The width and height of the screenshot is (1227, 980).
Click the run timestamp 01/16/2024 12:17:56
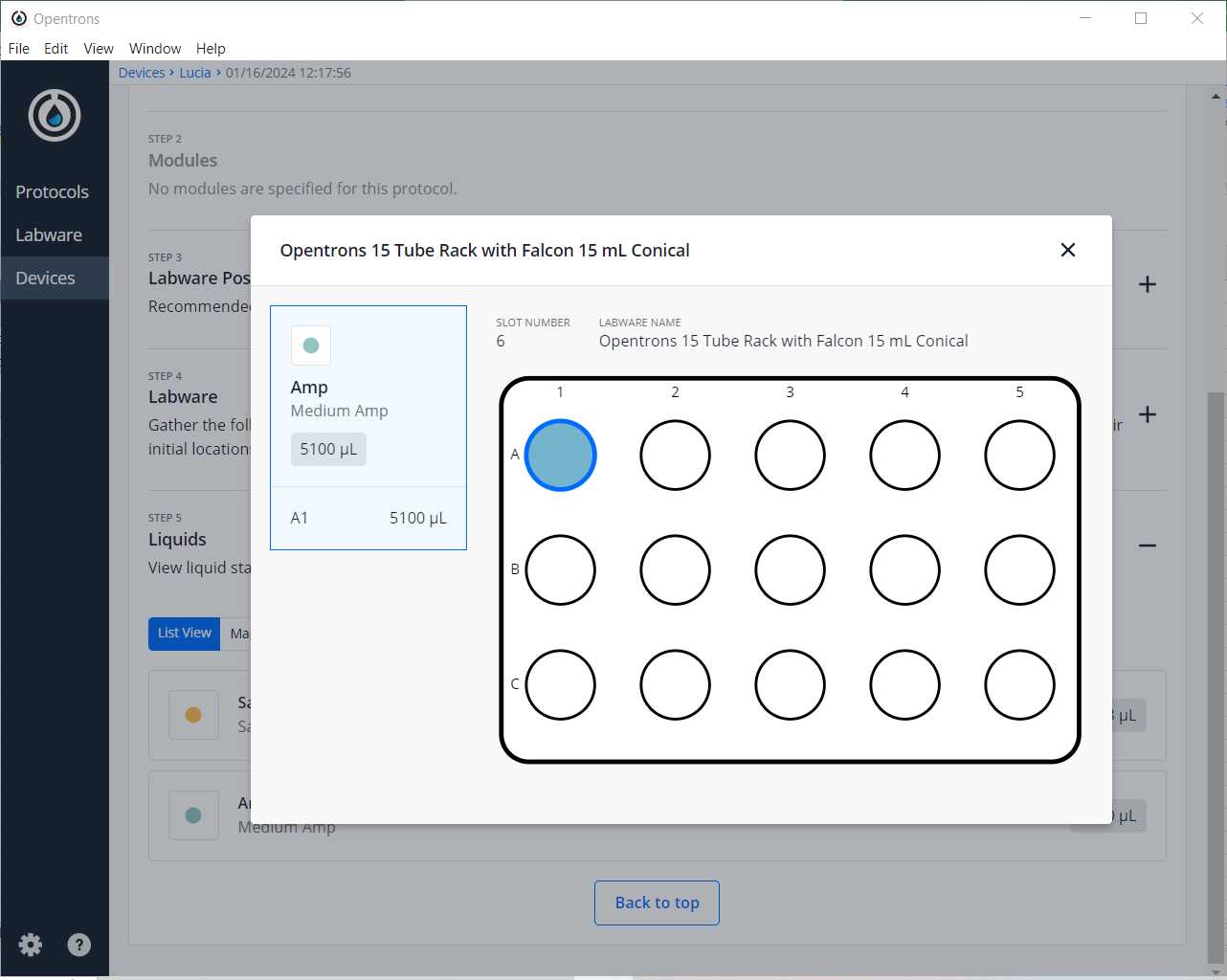click(288, 73)
